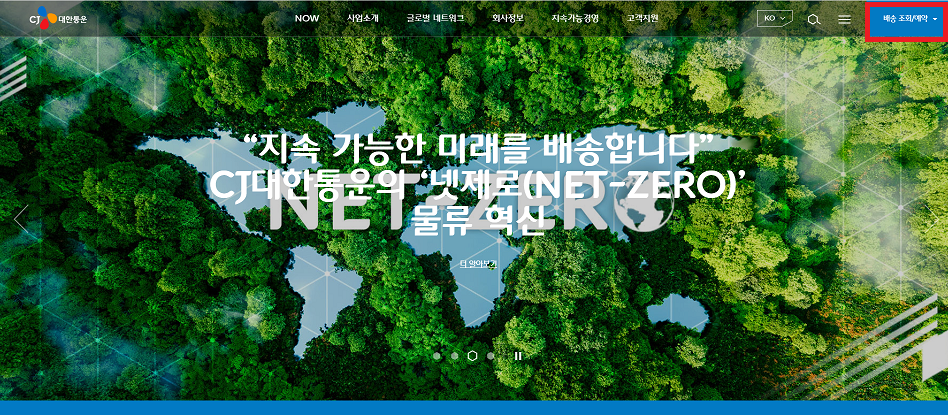Open the hamburger full menu icon
This screenshot has width=948, height=415.
[x=845, y=19]
